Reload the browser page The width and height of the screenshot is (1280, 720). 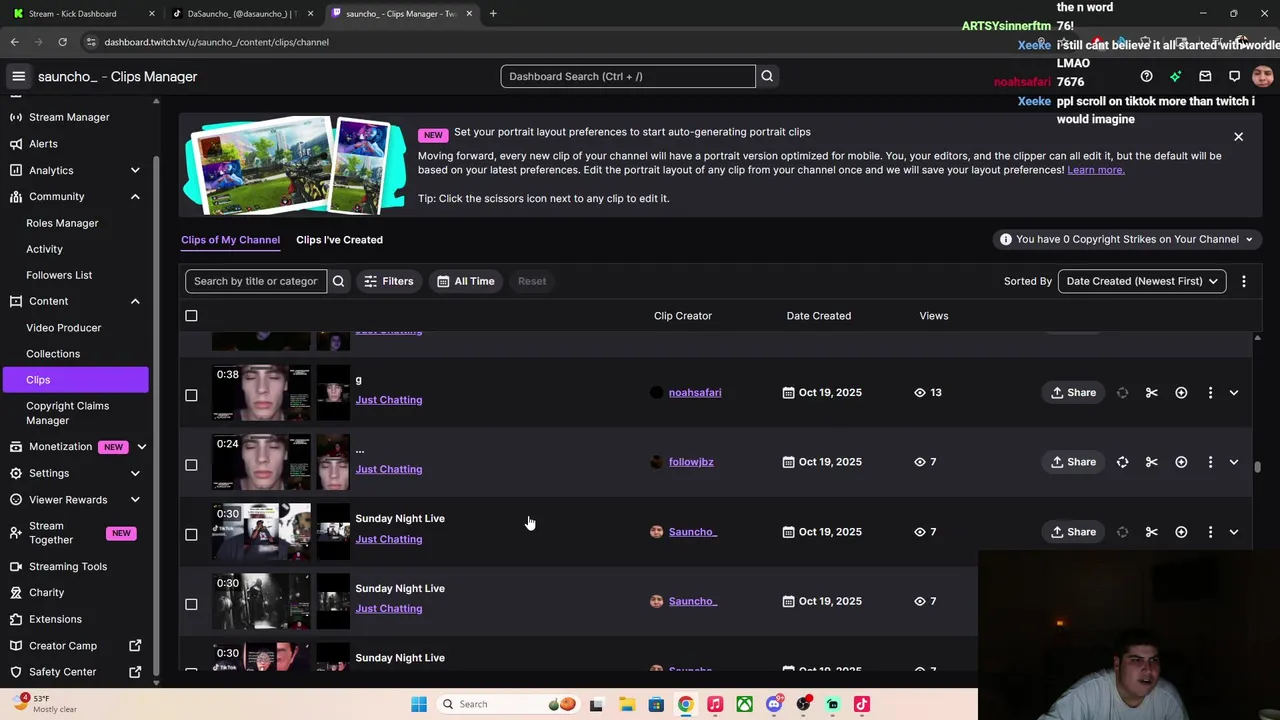point(62,42)
